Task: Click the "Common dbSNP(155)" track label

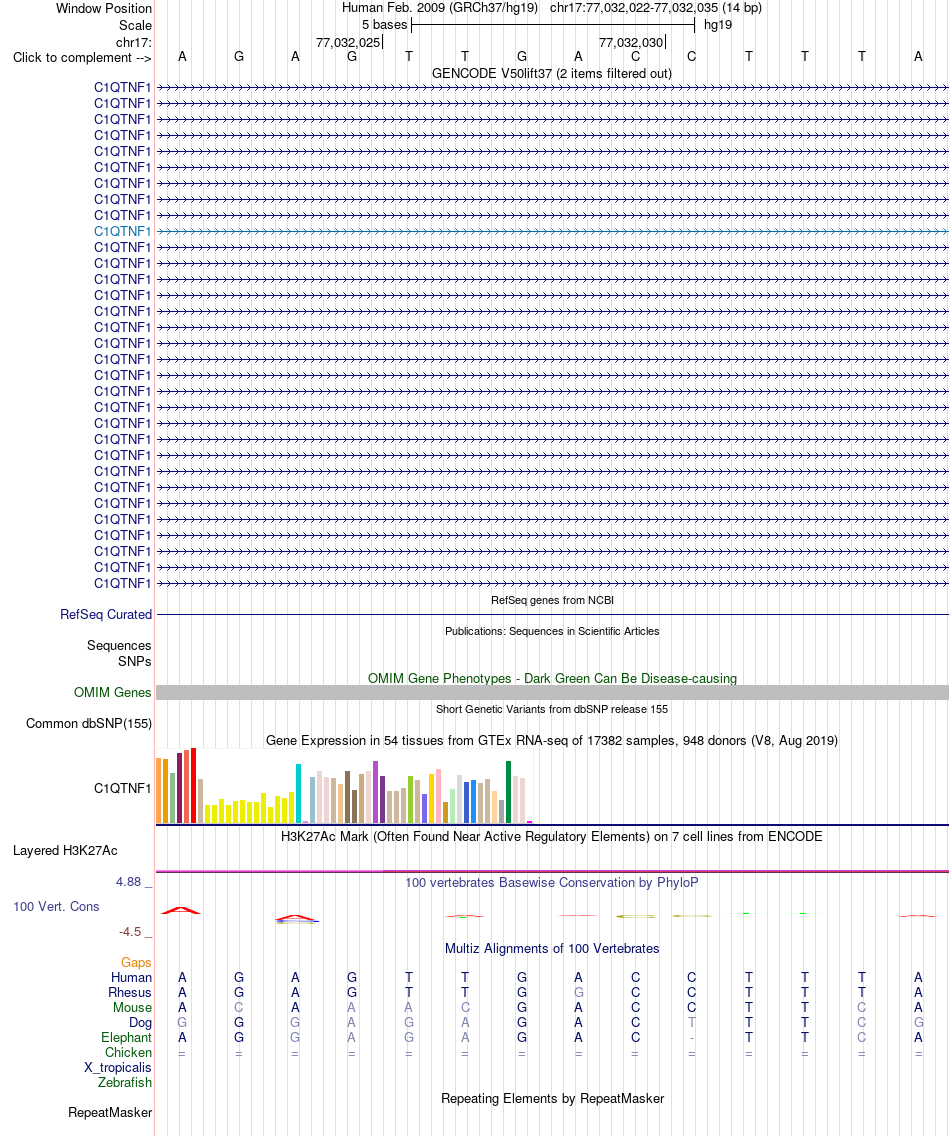Action: 88,724
